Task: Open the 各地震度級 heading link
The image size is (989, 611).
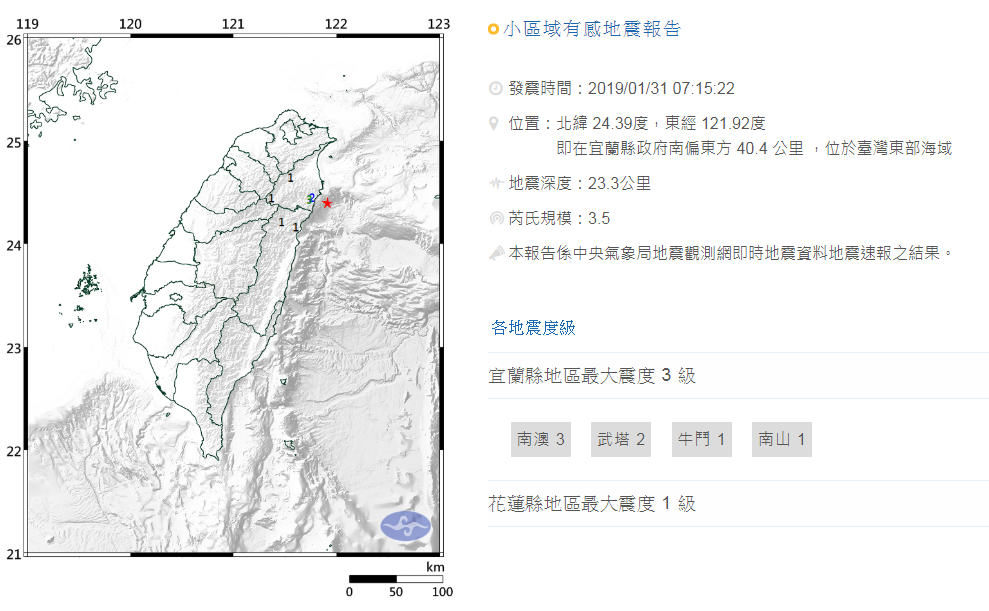Action: [x=533, y=328]
